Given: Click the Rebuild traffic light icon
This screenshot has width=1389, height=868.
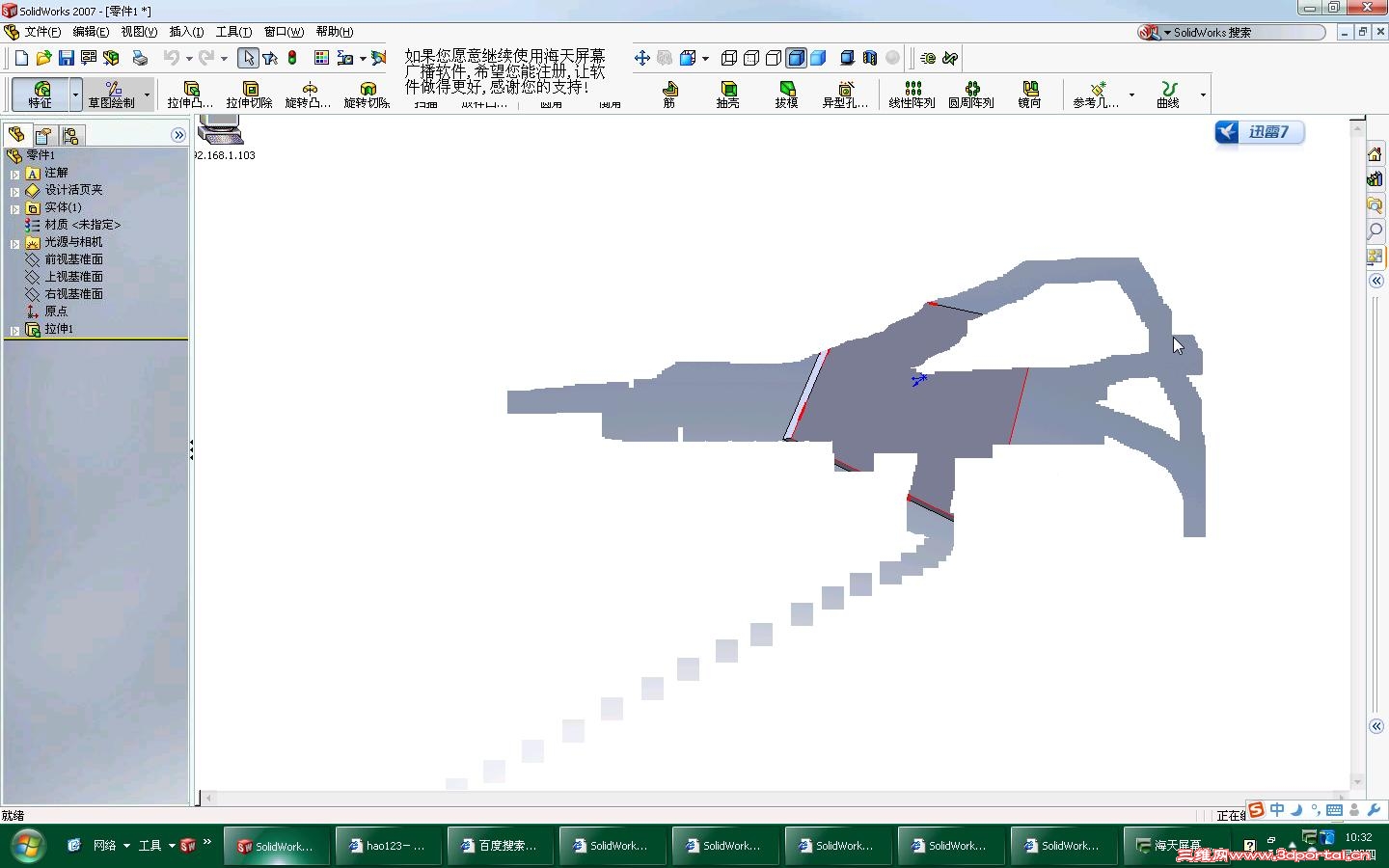Looking at the screenshot, I should pyautogui.click(x=292, y=58).
